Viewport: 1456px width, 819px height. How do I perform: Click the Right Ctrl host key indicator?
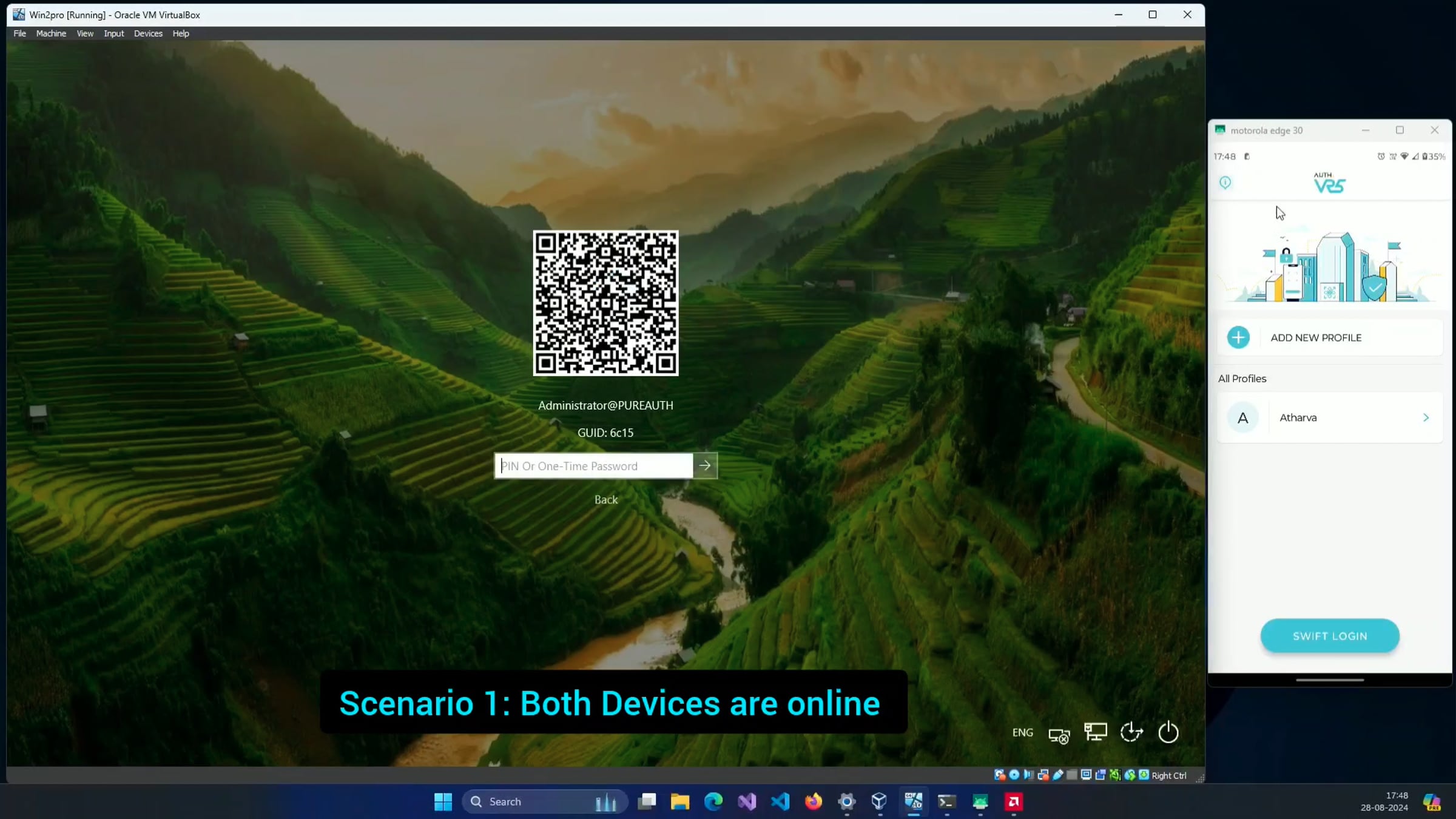[x=1168, y=775]
